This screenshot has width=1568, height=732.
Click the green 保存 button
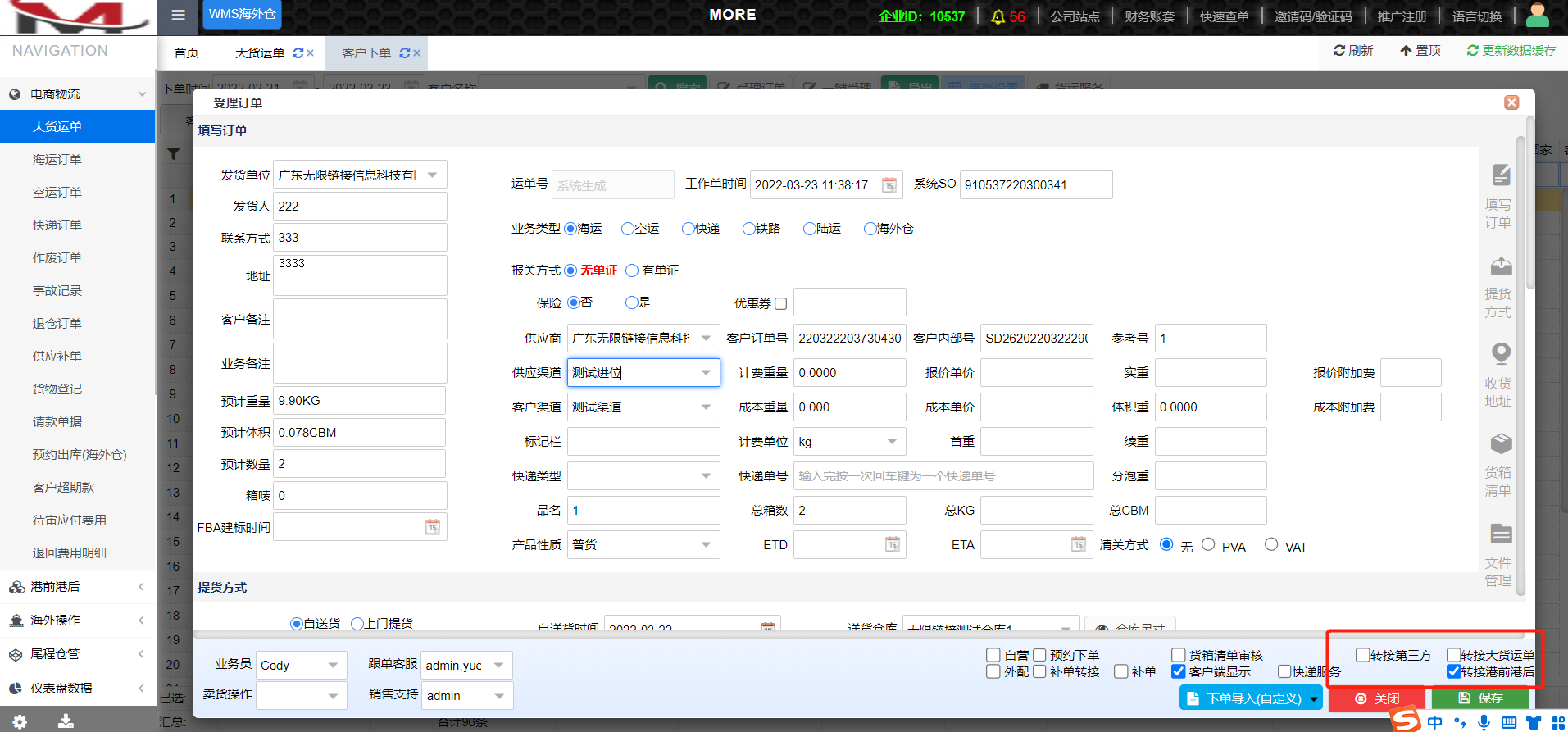coord(1480,698)
